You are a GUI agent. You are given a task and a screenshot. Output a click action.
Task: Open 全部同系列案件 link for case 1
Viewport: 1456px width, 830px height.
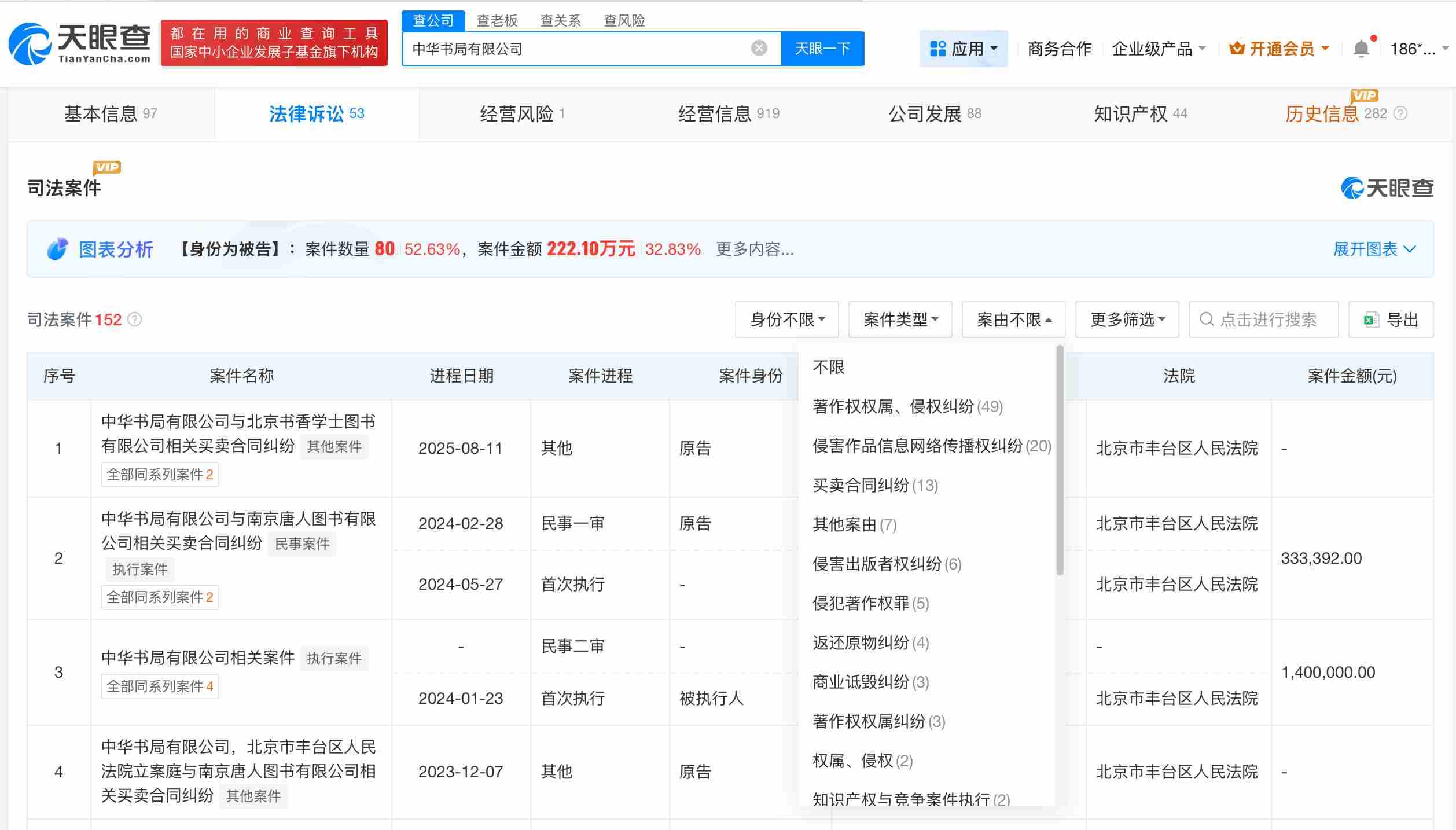(160, 474)
